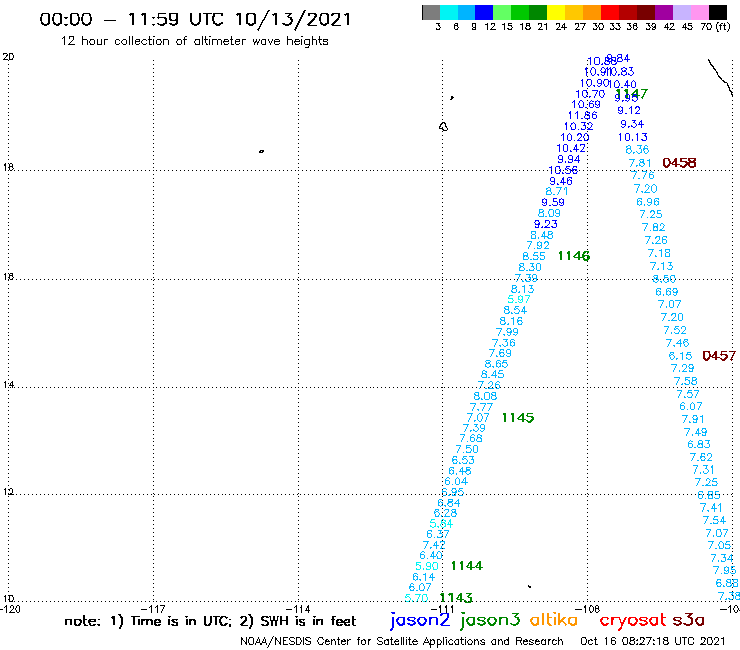Click the wave height value 10.13
740x650 pixels.
pos(633,137)
